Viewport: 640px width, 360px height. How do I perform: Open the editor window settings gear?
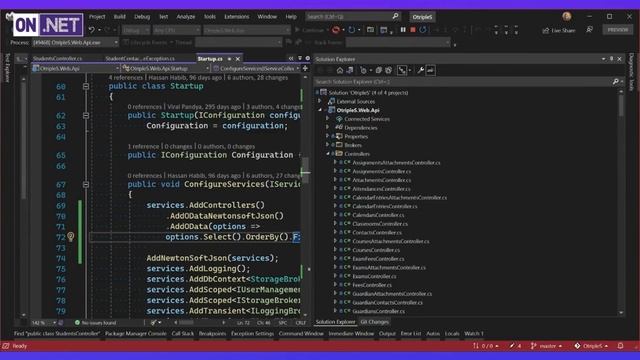point(308,59)
